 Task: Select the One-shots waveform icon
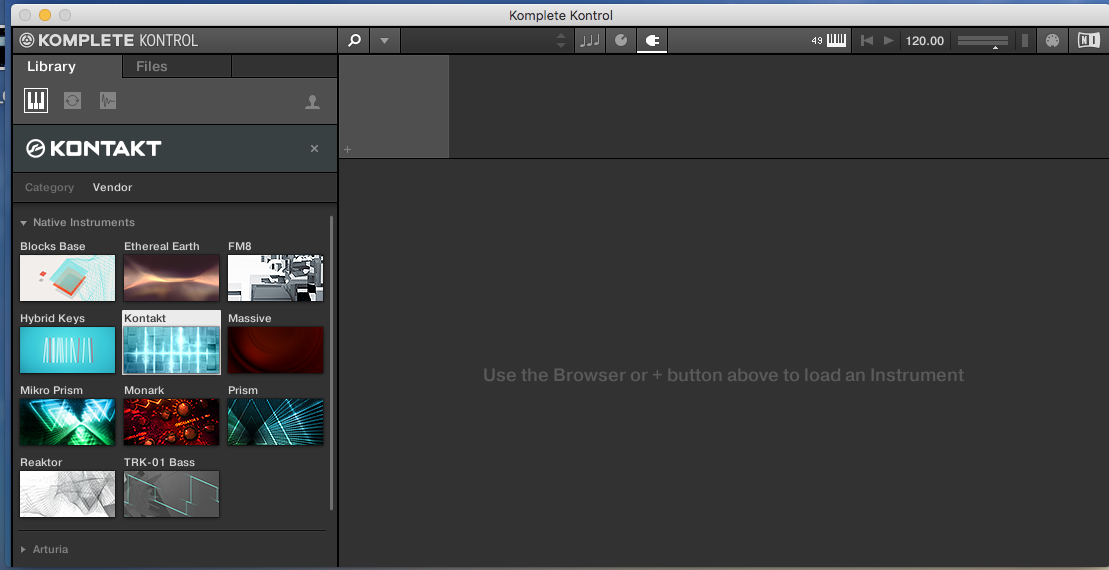108,100
